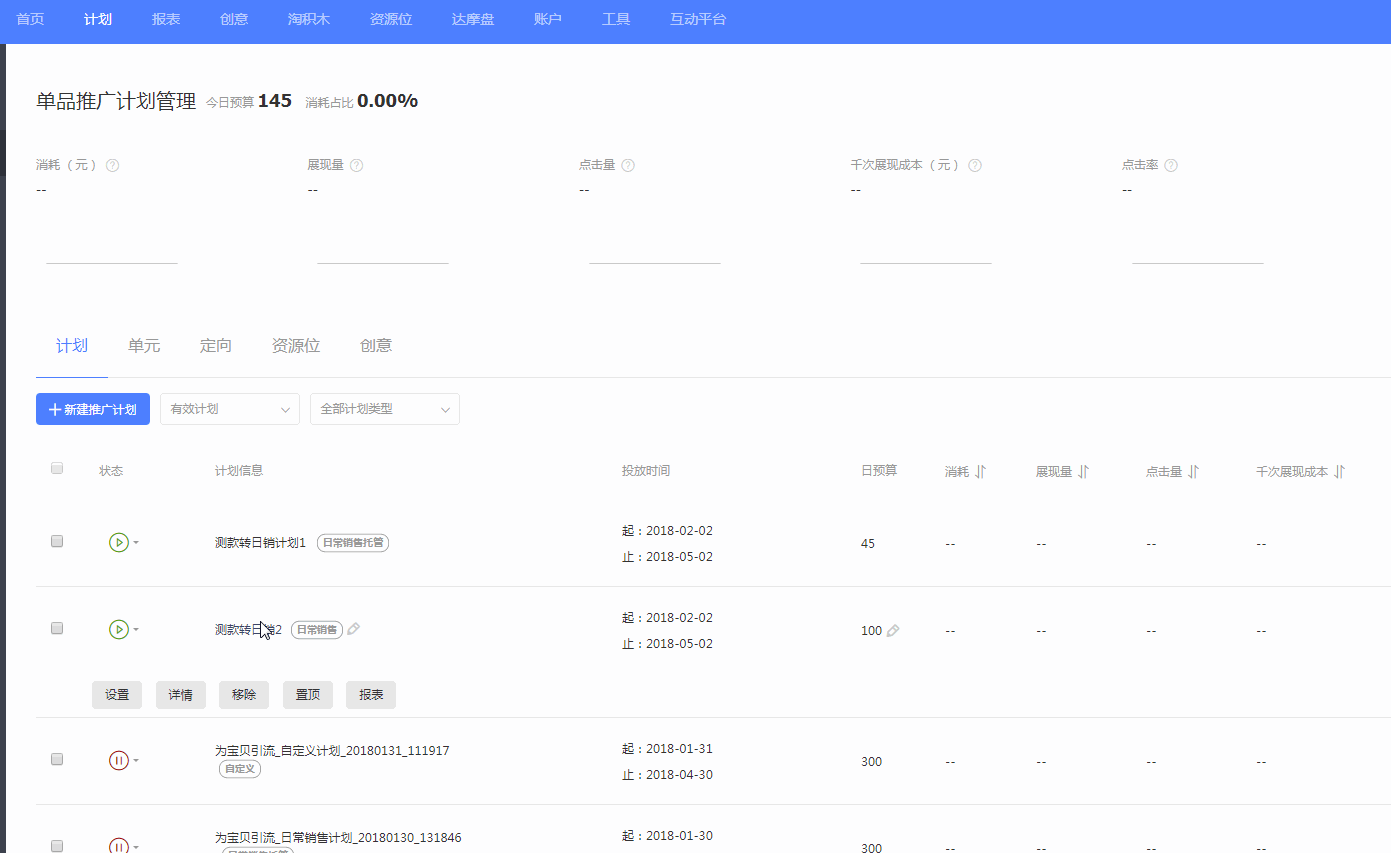Click green play status icon in 日常销售 row
The image size is (1391, 853).
119,629
